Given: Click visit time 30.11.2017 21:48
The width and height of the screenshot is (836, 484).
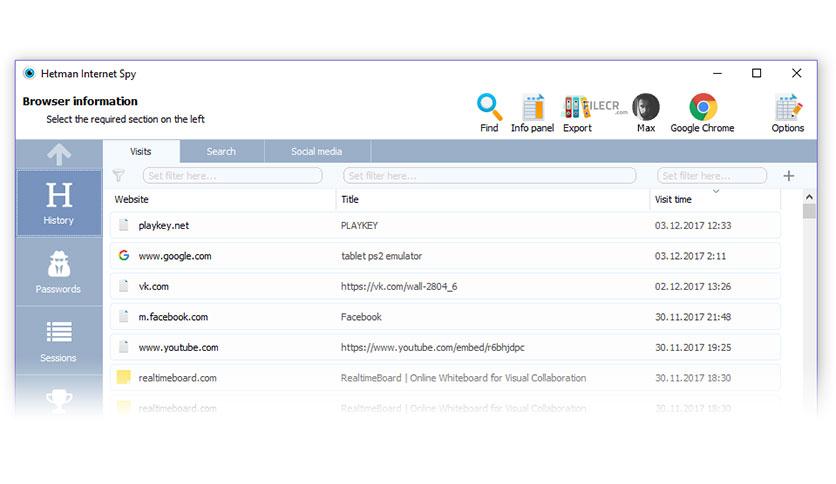Looking at the screenshot, I should click(x=693, y=317).
